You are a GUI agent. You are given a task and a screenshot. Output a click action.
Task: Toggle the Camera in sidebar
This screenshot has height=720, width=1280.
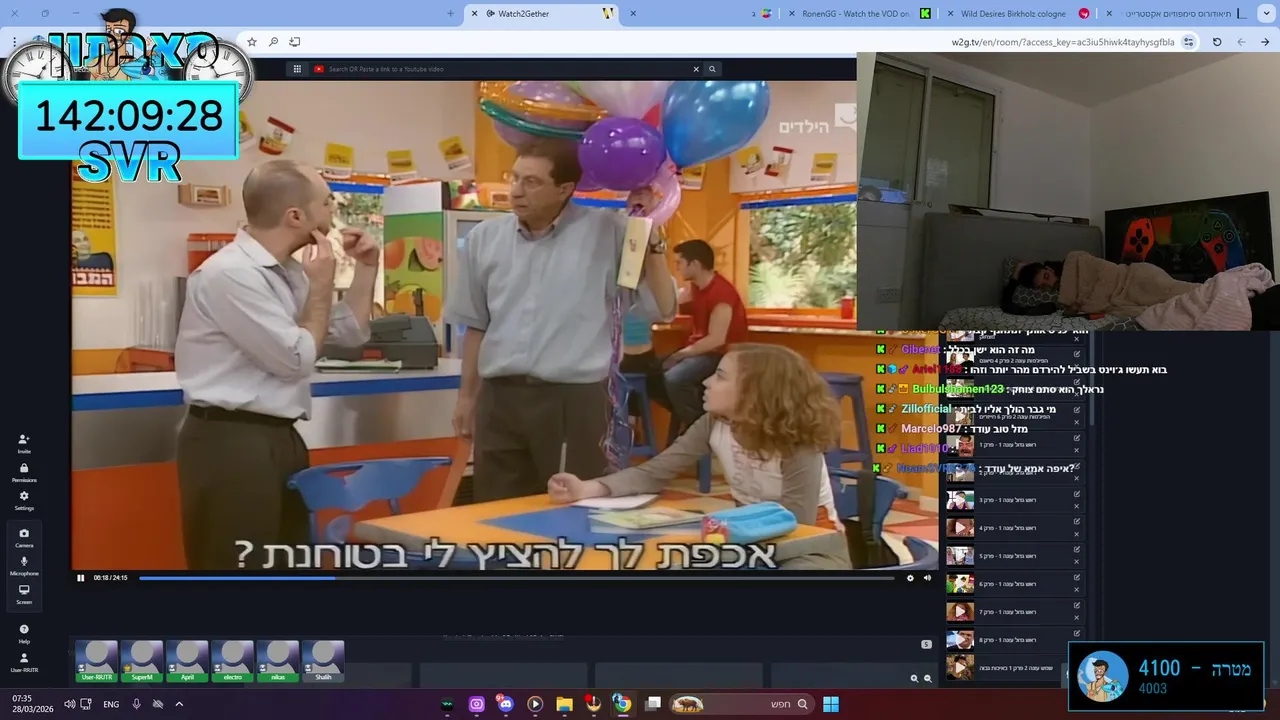coord(24,538)
